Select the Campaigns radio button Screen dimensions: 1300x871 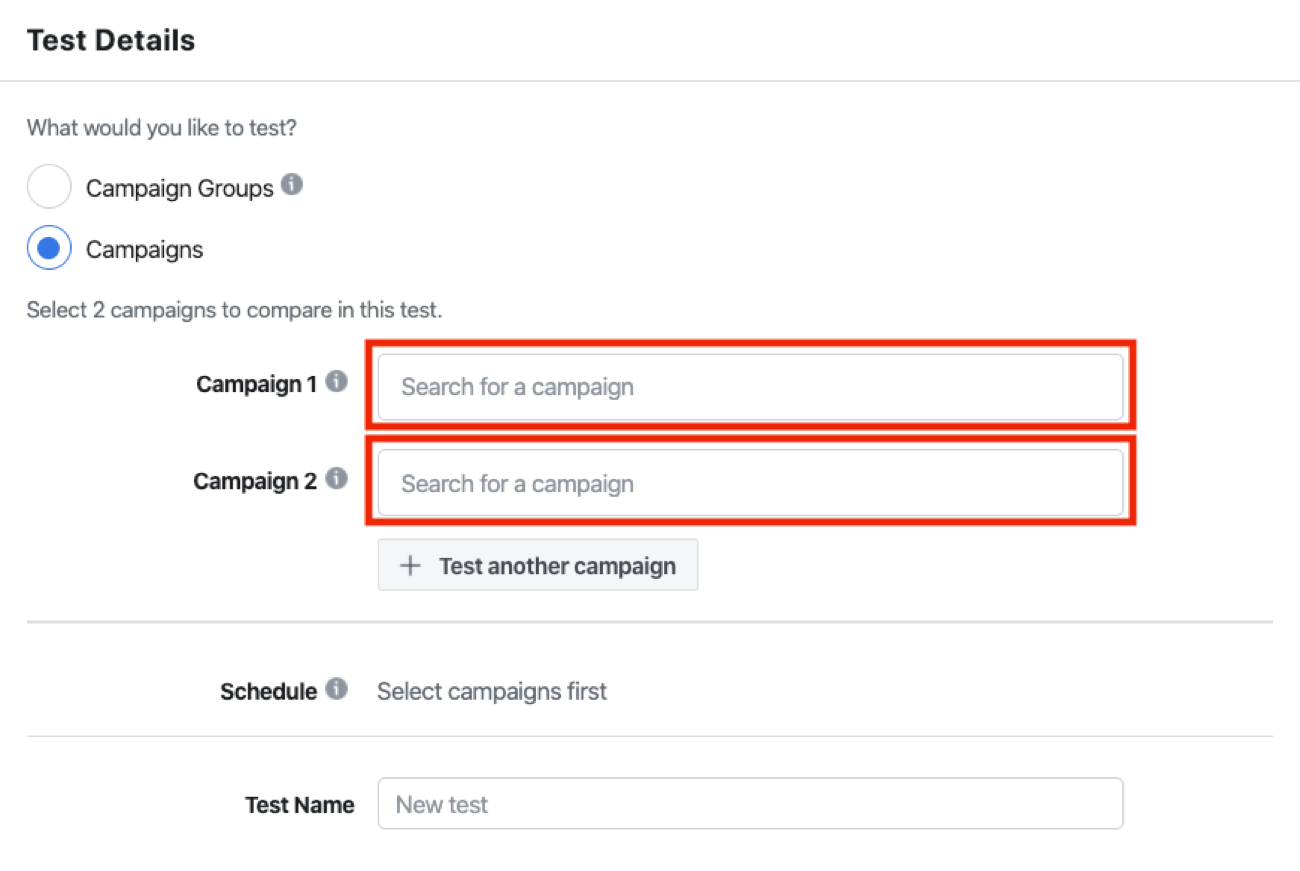48,247
